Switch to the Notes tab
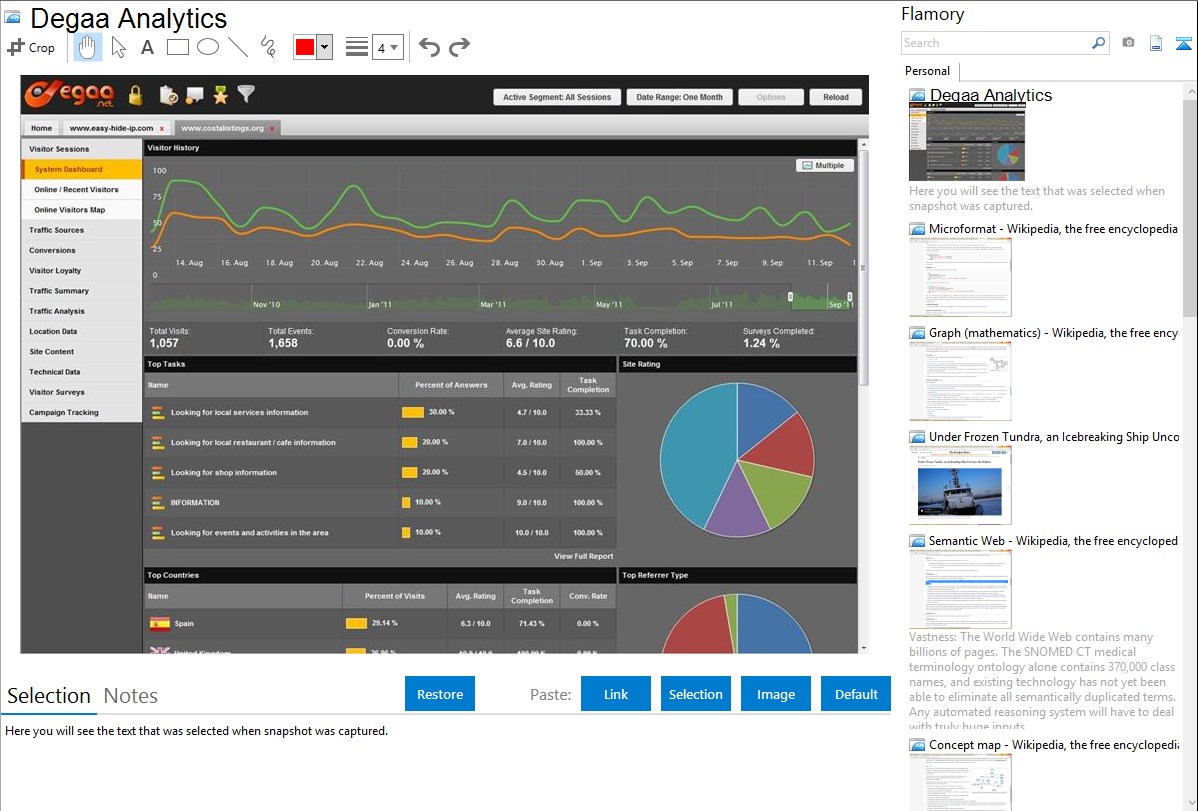The width and height of the screenshot is (1198, 811). tap(130, 696)
